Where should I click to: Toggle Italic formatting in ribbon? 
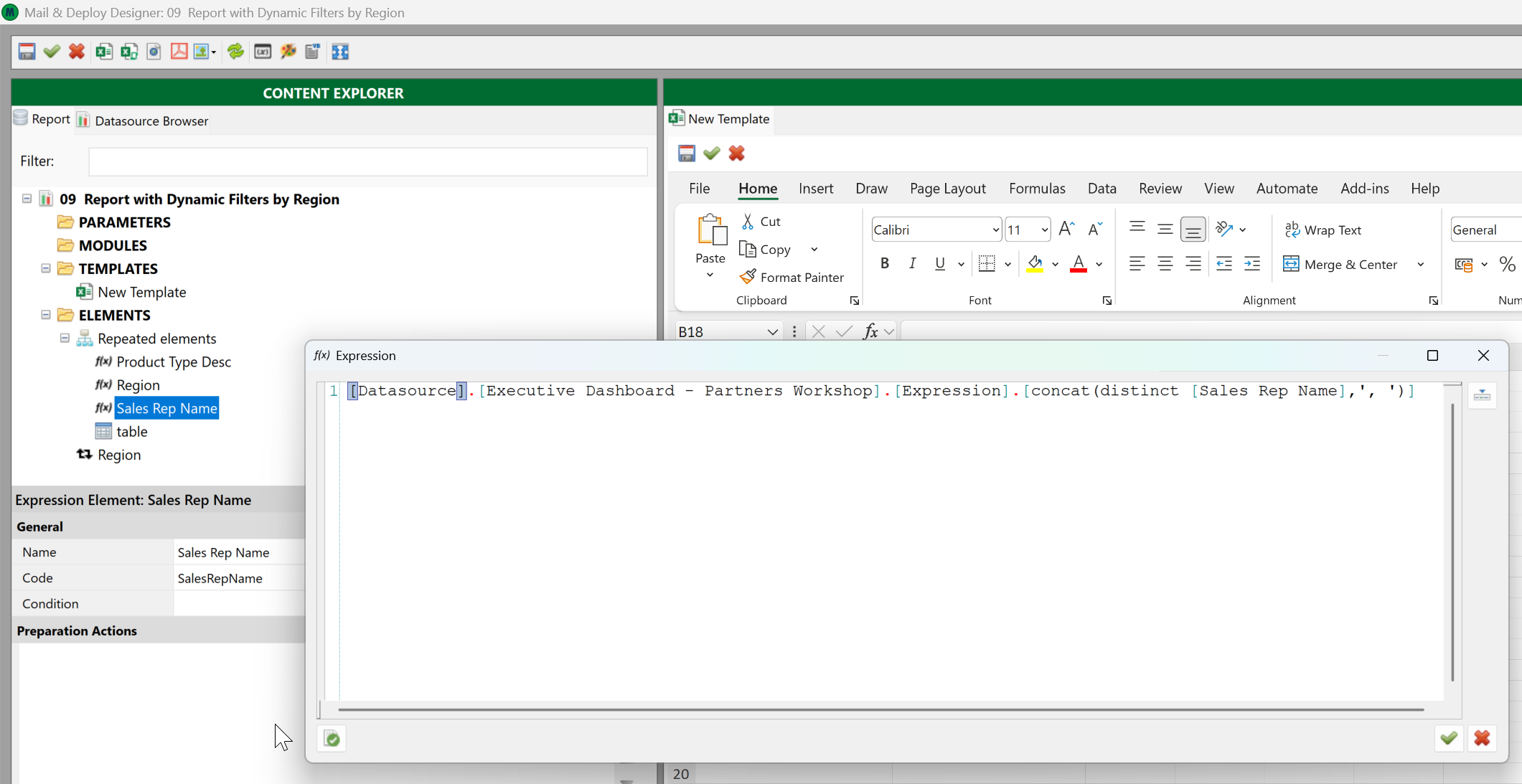(x=912, y=263)
